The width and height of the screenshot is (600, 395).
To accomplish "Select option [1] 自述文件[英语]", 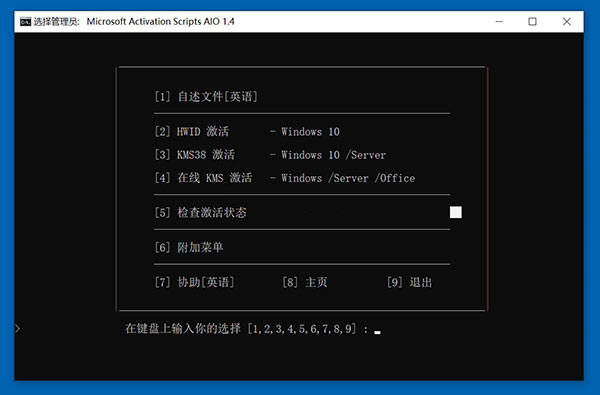I will coord(206,96).
